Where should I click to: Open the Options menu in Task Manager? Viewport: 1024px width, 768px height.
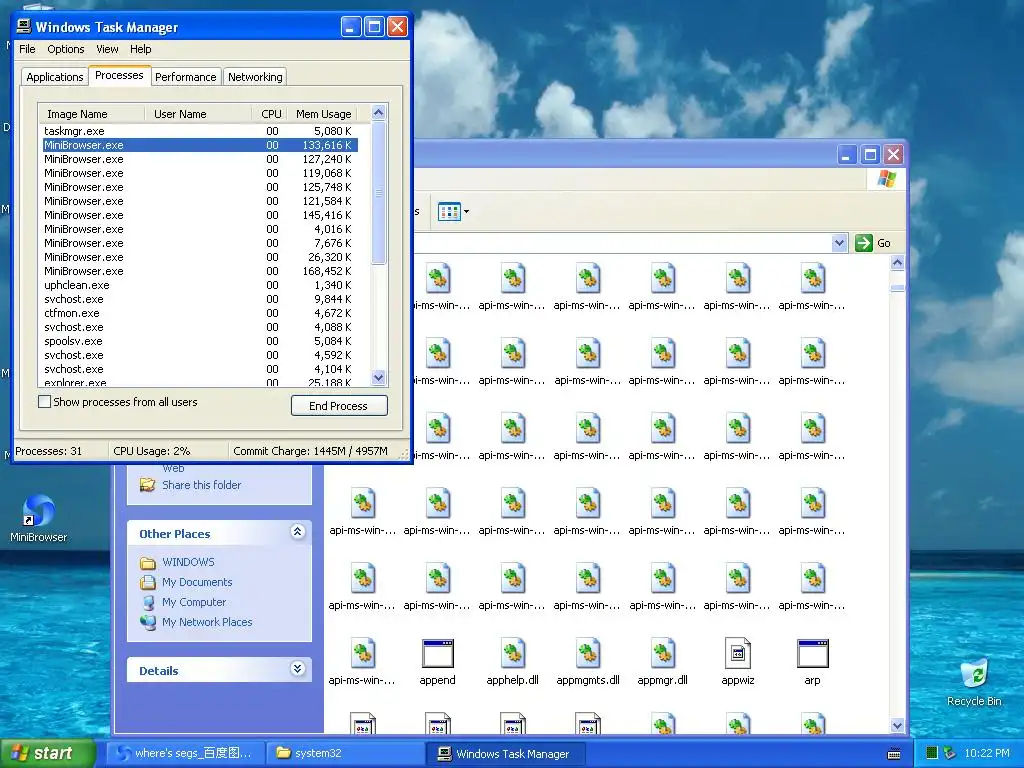click(65, 49)
